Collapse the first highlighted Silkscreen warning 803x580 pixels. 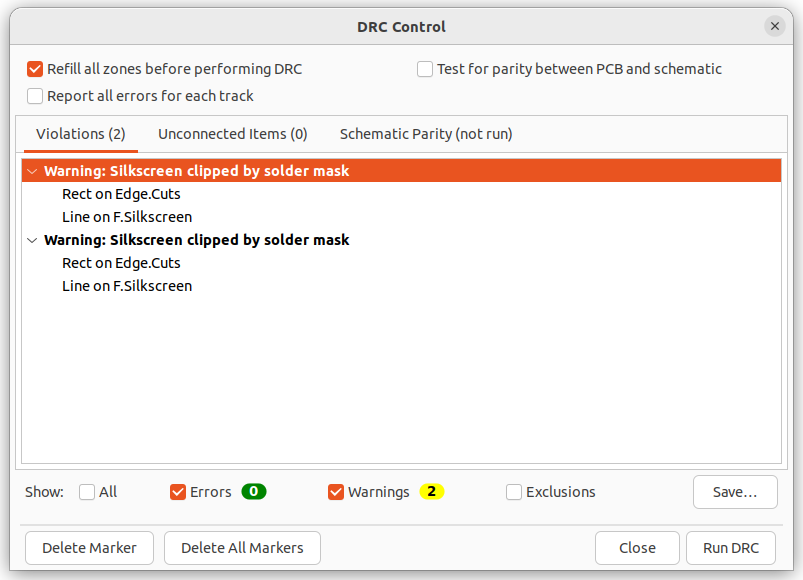32,171
